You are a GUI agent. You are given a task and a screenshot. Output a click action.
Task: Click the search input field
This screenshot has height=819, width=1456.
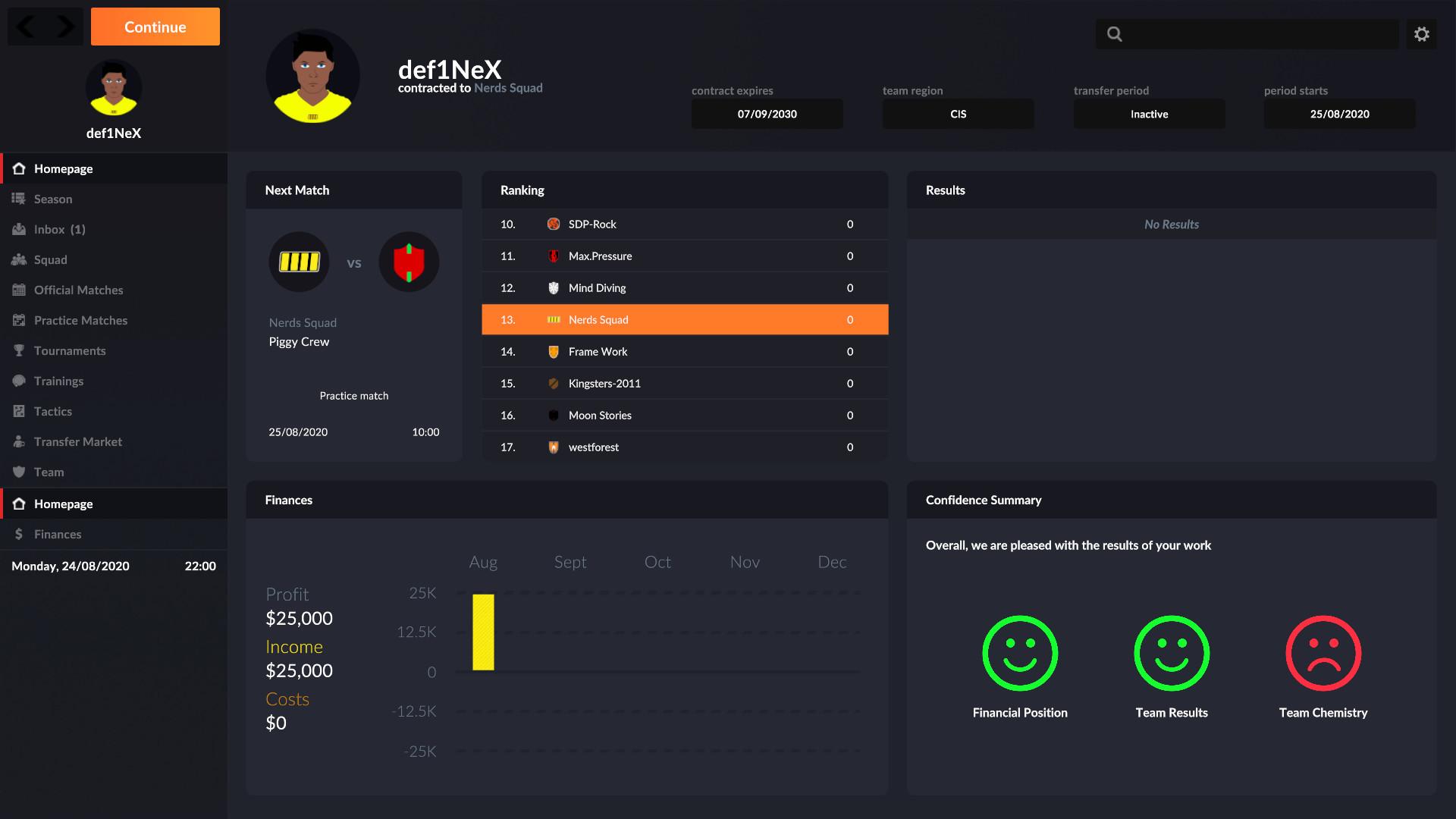tap(1247, 33)
